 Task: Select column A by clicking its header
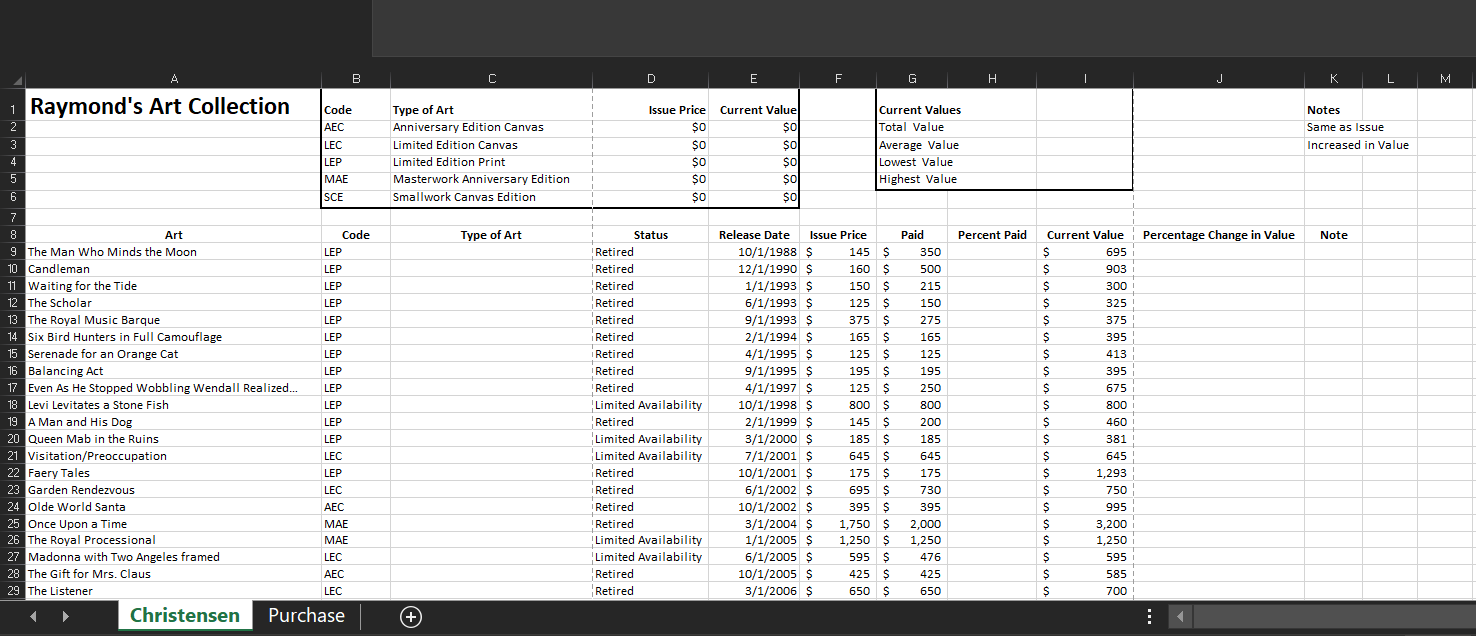pos(174,78)
